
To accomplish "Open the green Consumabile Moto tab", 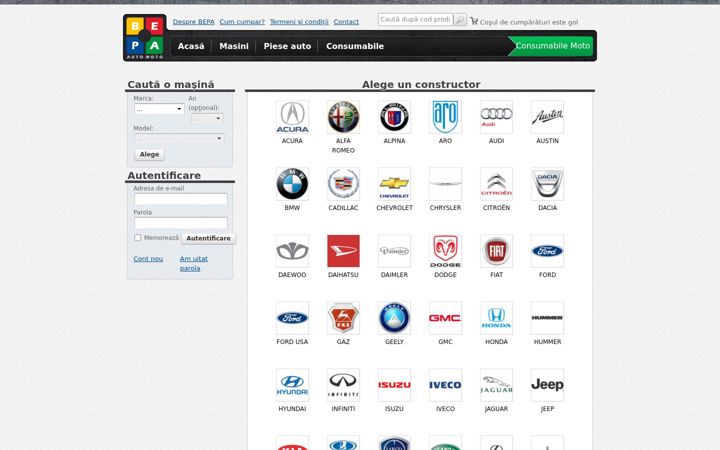I will (x=551, y=46).
